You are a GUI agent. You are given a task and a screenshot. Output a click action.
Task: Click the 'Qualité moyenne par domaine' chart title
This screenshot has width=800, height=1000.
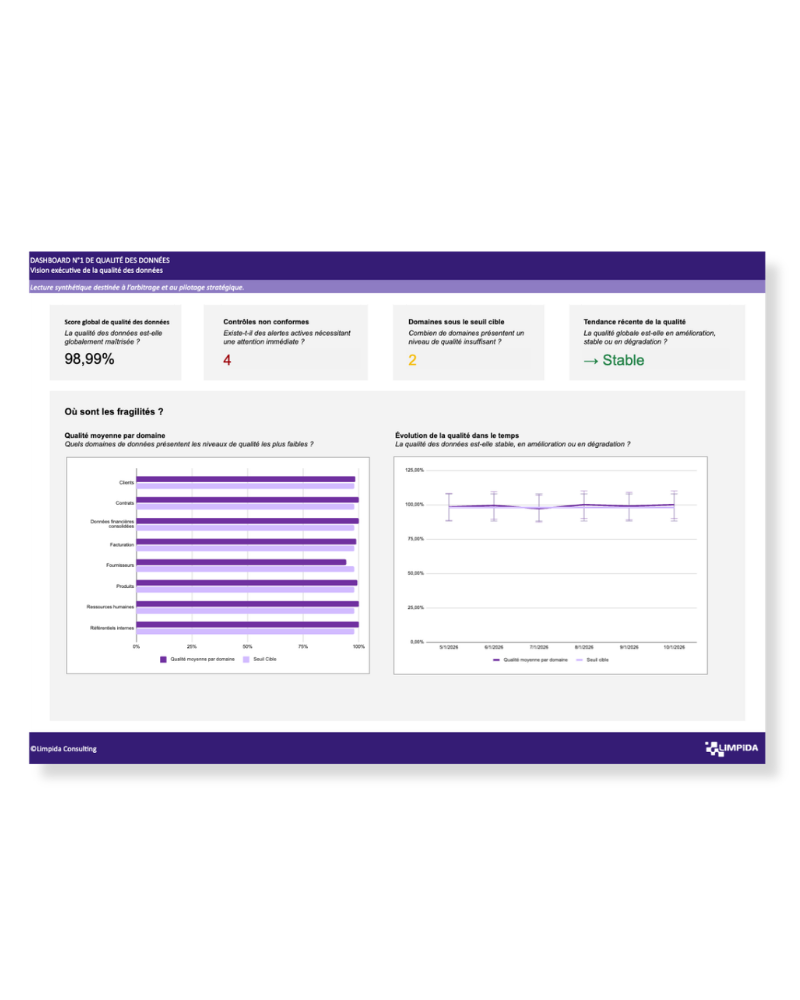pos(115,436)
